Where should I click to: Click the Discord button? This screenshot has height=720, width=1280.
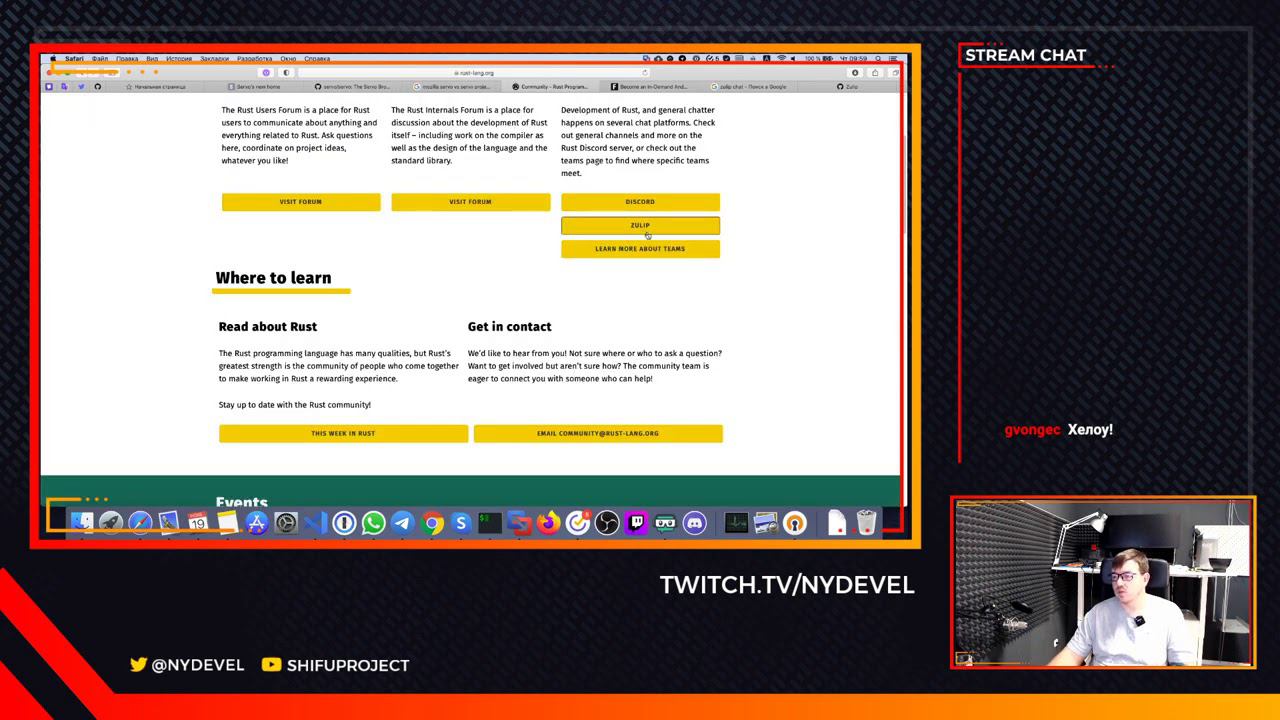tap(640, 202)
